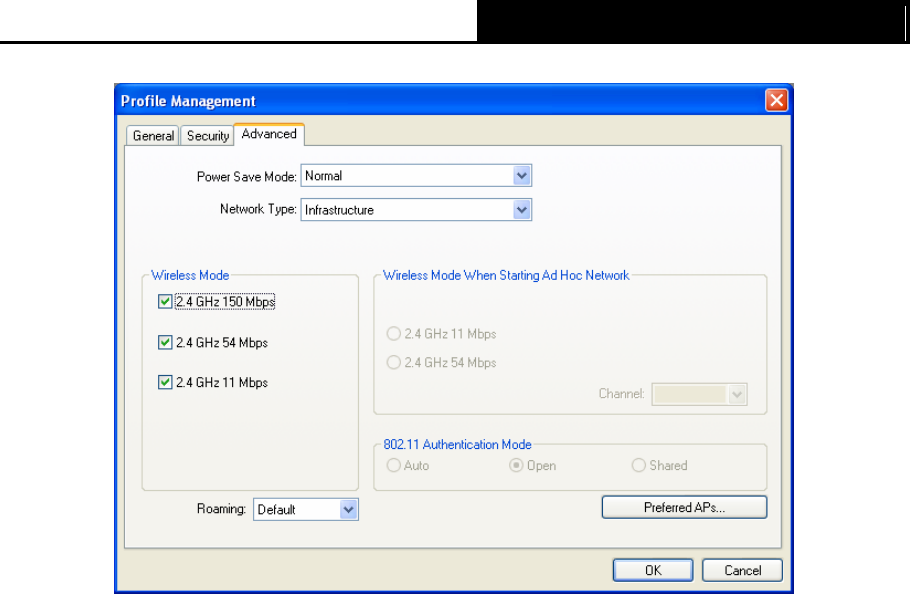Click the Power Save Mode label
This screenshot has height=594, width=910.
tap(247, 176)
